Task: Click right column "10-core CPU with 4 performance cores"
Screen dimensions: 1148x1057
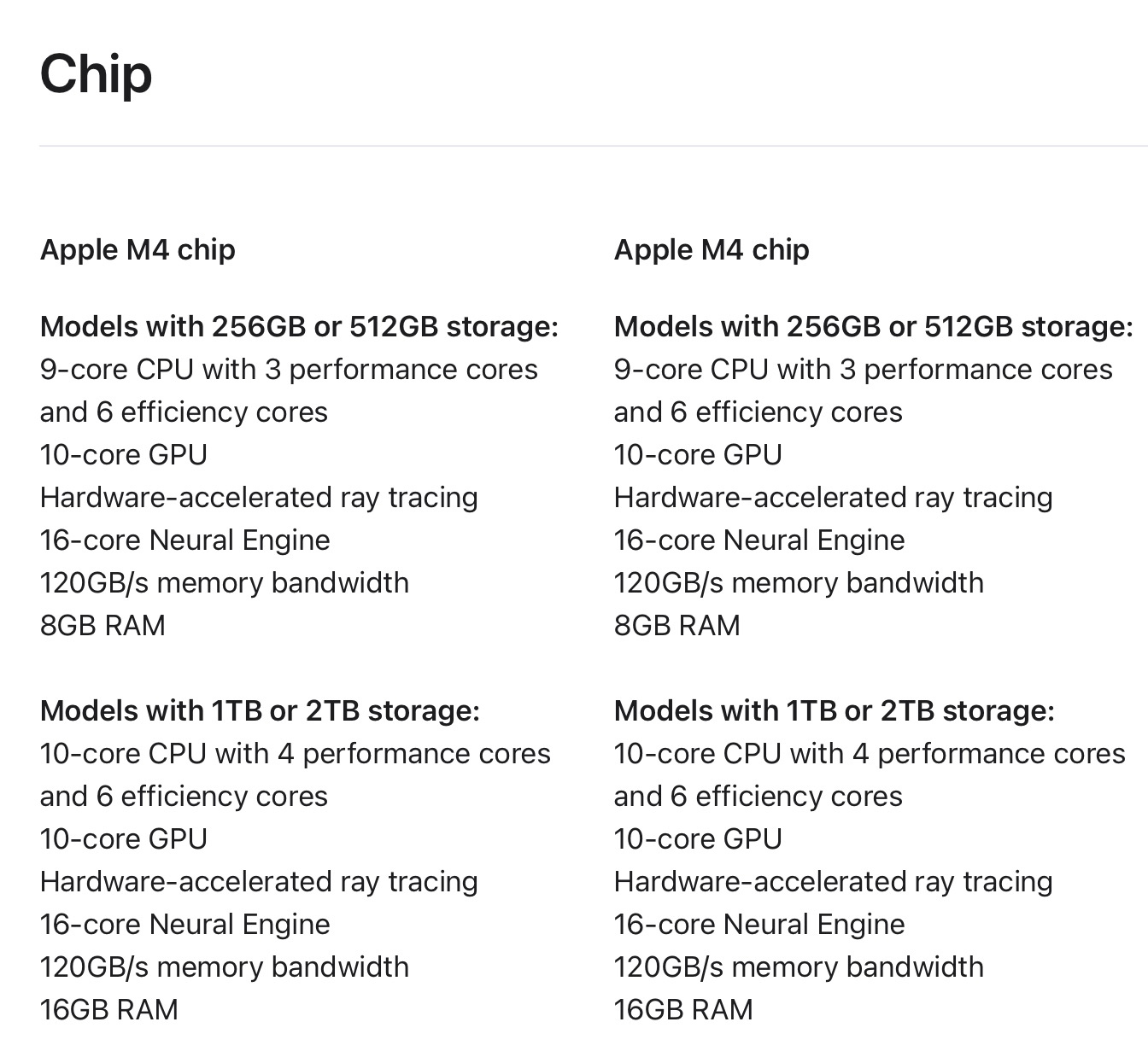Action: (870, 754)
